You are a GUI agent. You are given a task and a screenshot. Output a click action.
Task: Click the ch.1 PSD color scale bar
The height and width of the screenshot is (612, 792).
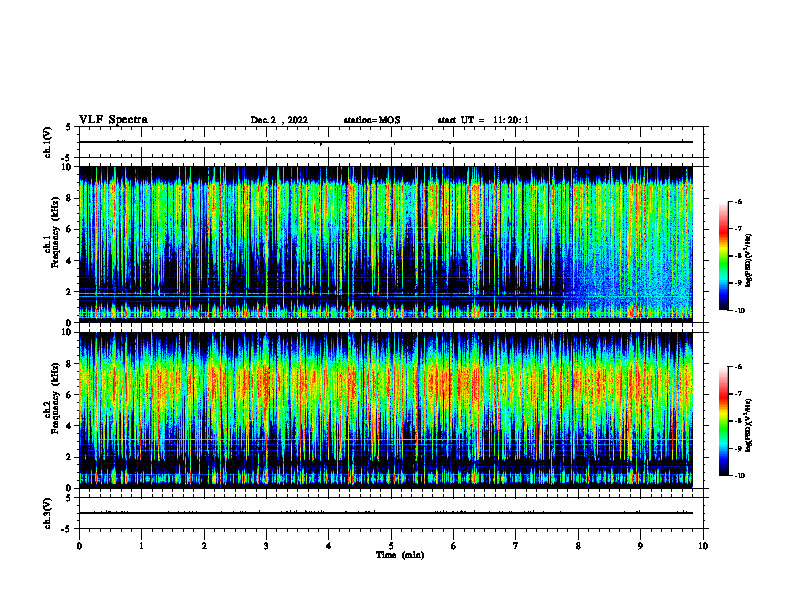723,256
